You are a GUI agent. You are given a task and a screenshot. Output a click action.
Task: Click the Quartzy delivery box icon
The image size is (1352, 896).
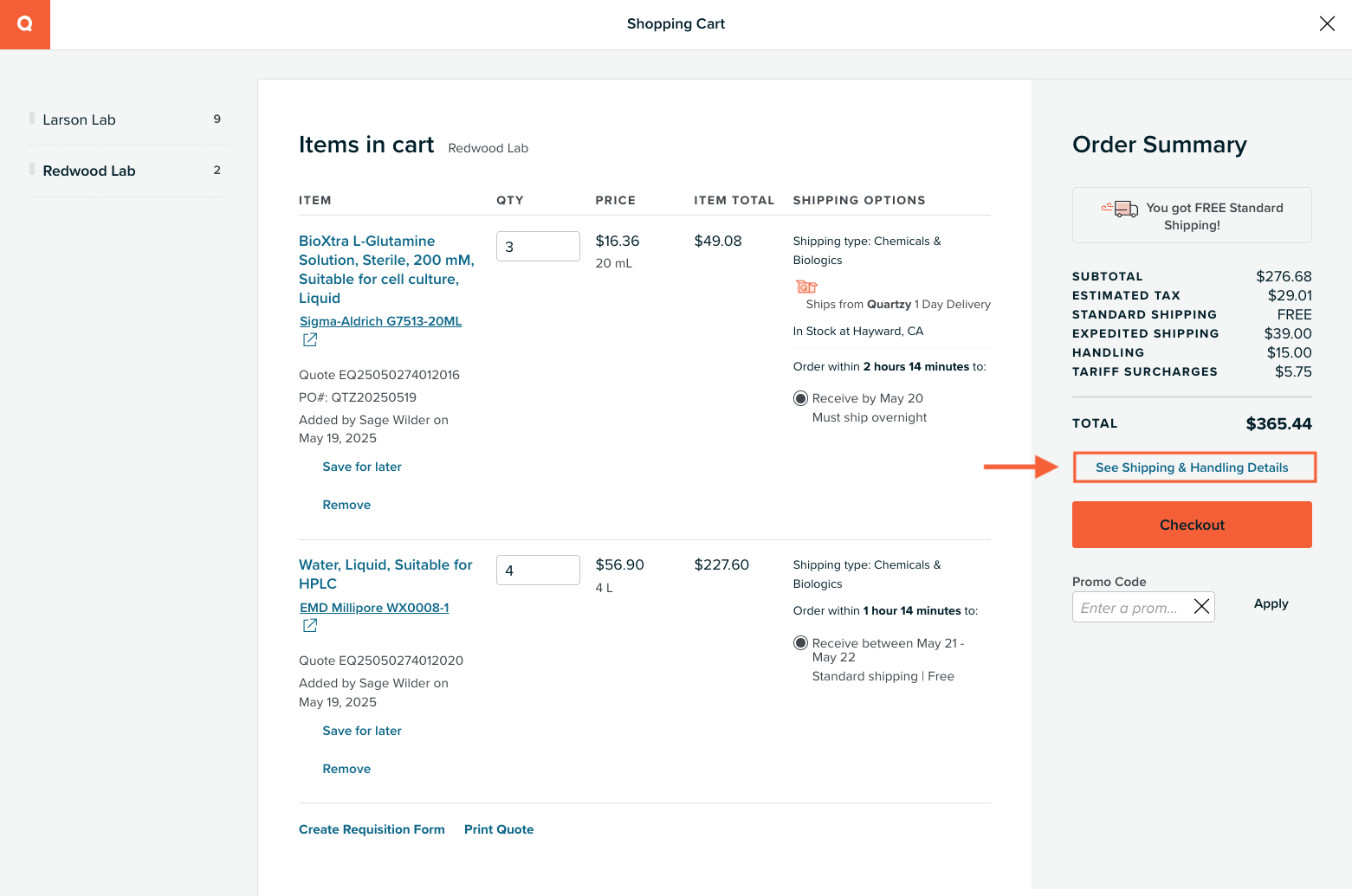(x=806, y=287)
